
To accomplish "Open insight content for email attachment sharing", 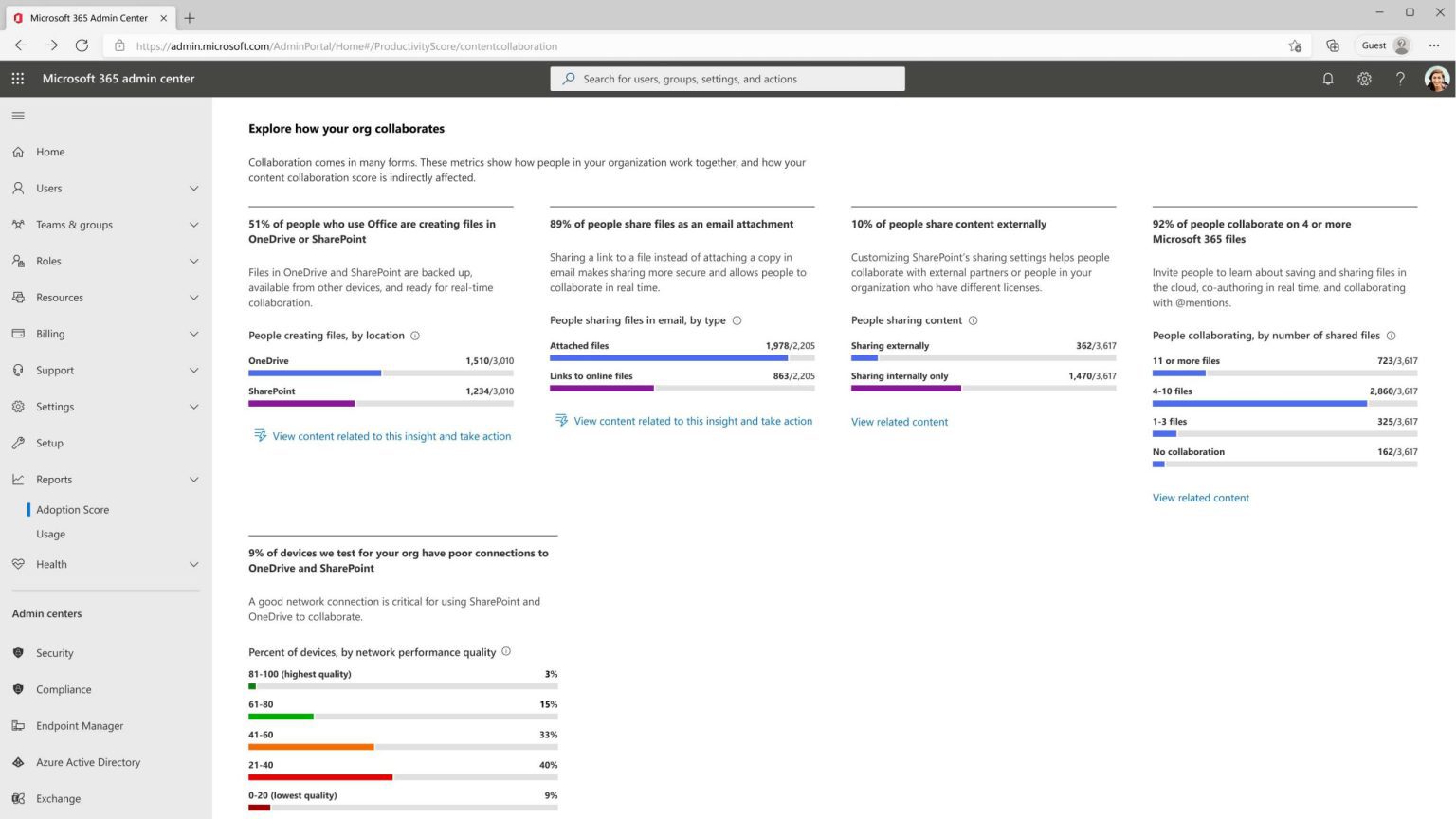I will pyautogui.click(x=693, y=421).
